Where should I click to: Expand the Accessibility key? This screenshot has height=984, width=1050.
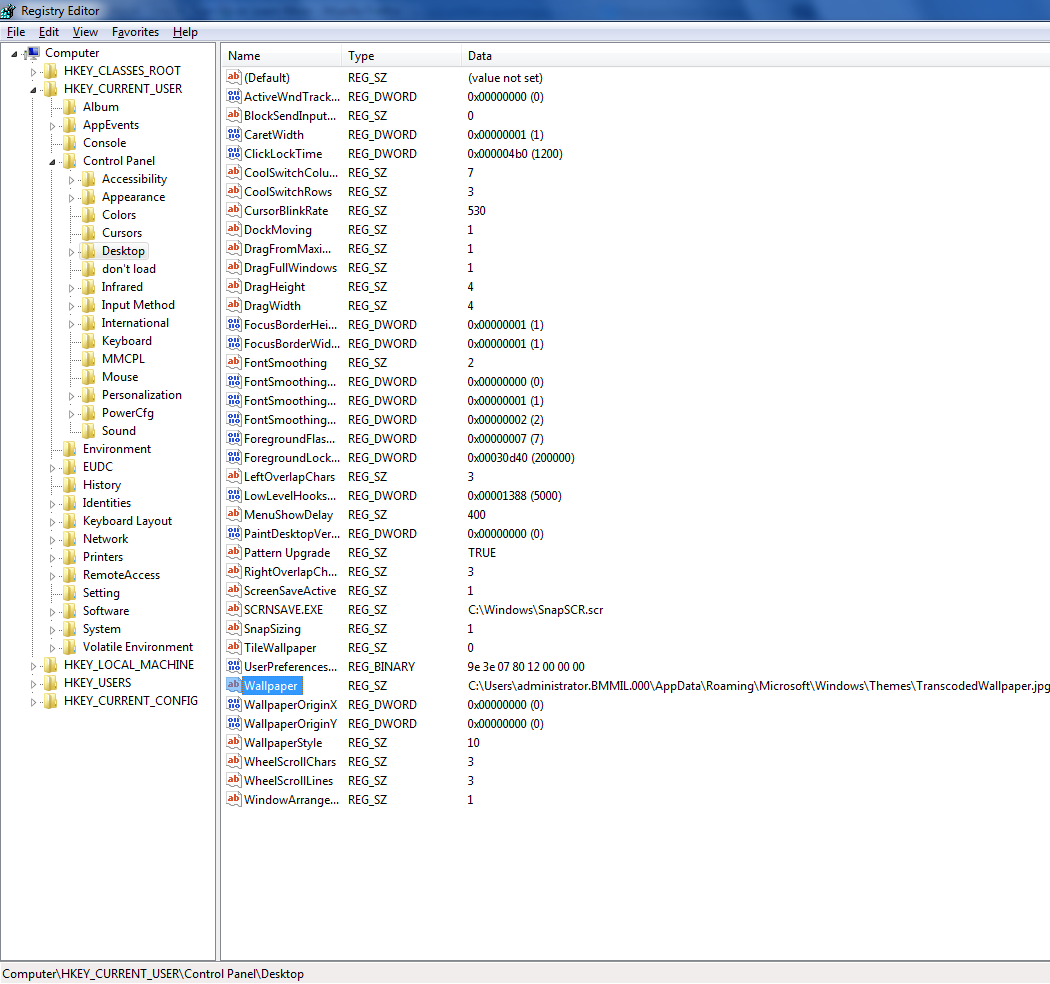(x=71, y=180)
